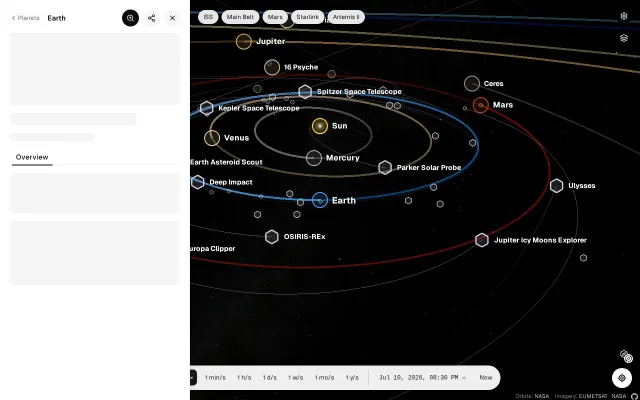Select Deep Impact hexagon marker
Image resolution: width=640 pixels, height=400 pixels.
(198, 182)
